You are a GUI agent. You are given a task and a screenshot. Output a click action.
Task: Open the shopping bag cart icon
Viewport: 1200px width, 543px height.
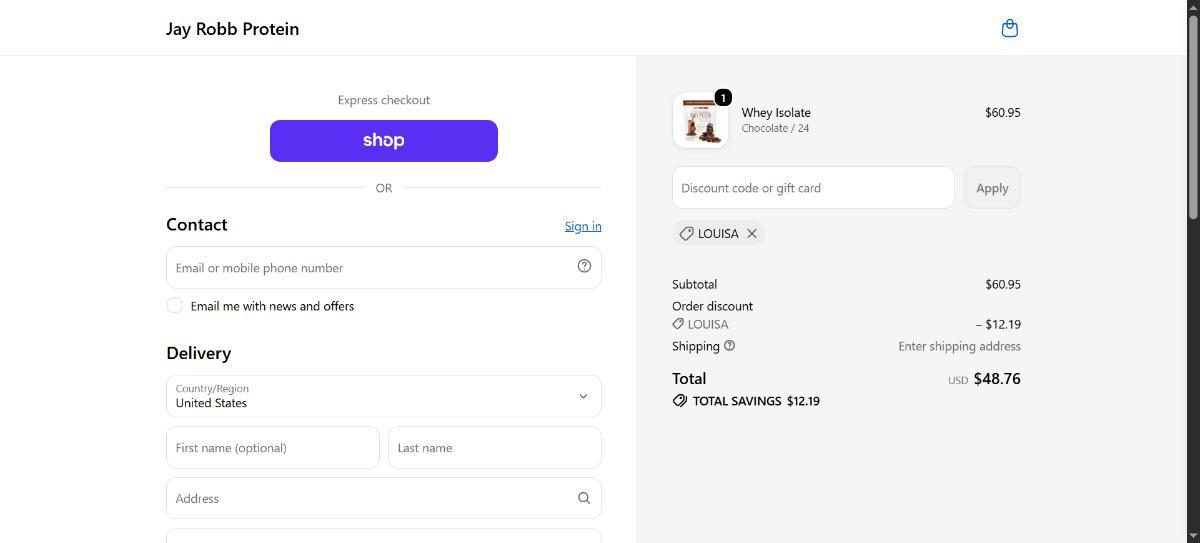(1009, 28)
